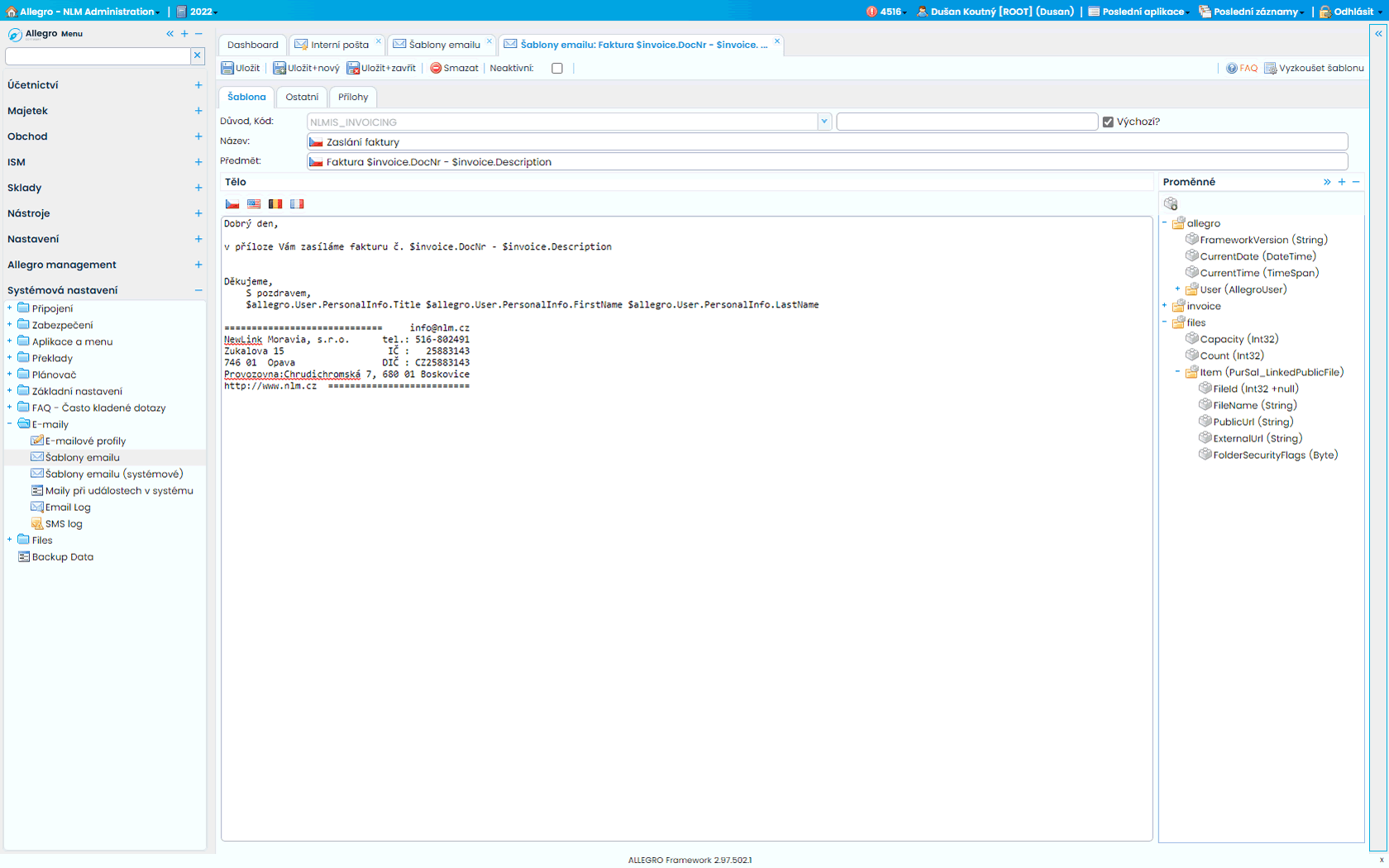This screenshot has width=1389, height=868.
Task: Select the French flag body language
Action: 297,204
